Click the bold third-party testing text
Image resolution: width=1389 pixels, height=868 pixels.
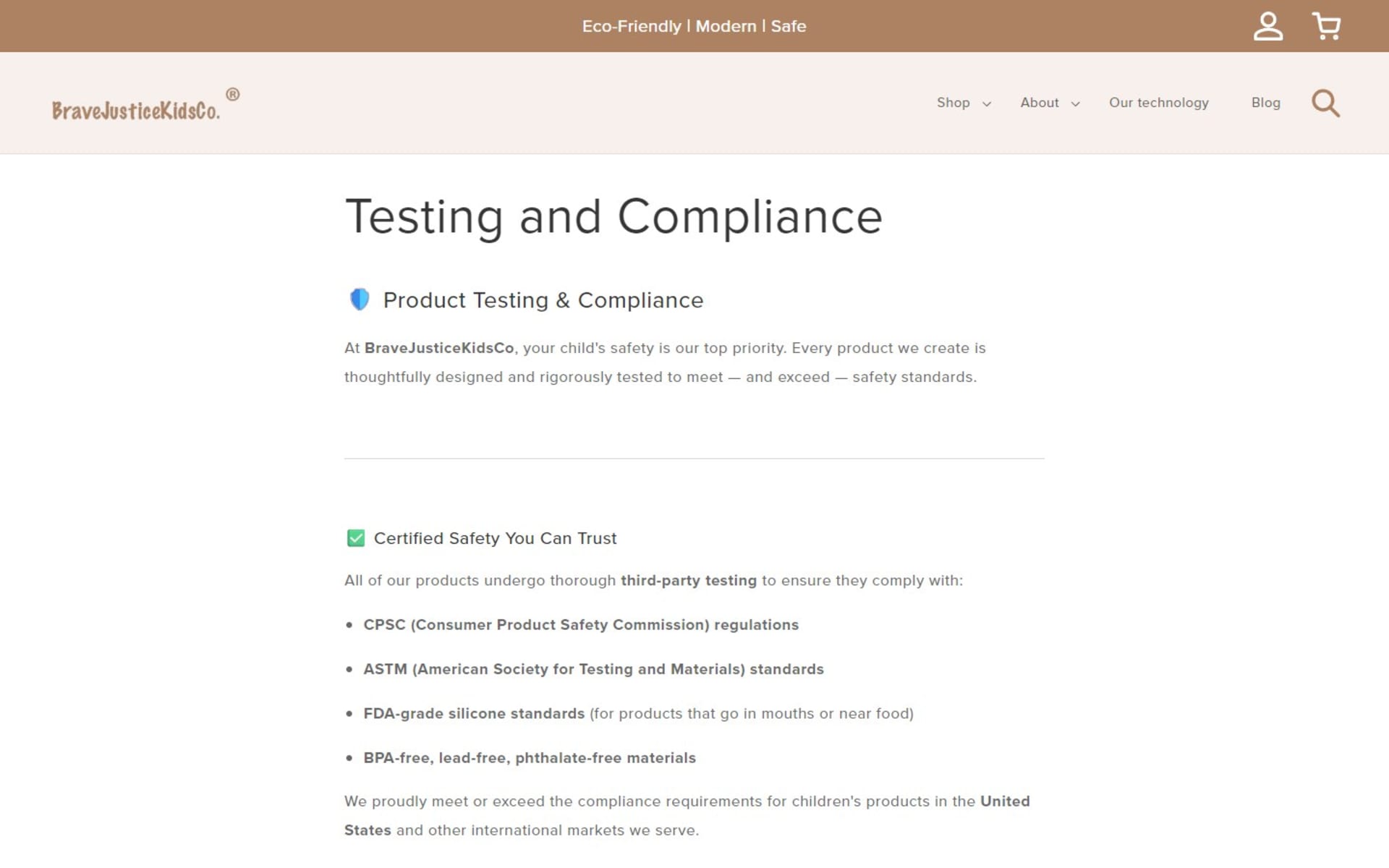coord(688,581)
